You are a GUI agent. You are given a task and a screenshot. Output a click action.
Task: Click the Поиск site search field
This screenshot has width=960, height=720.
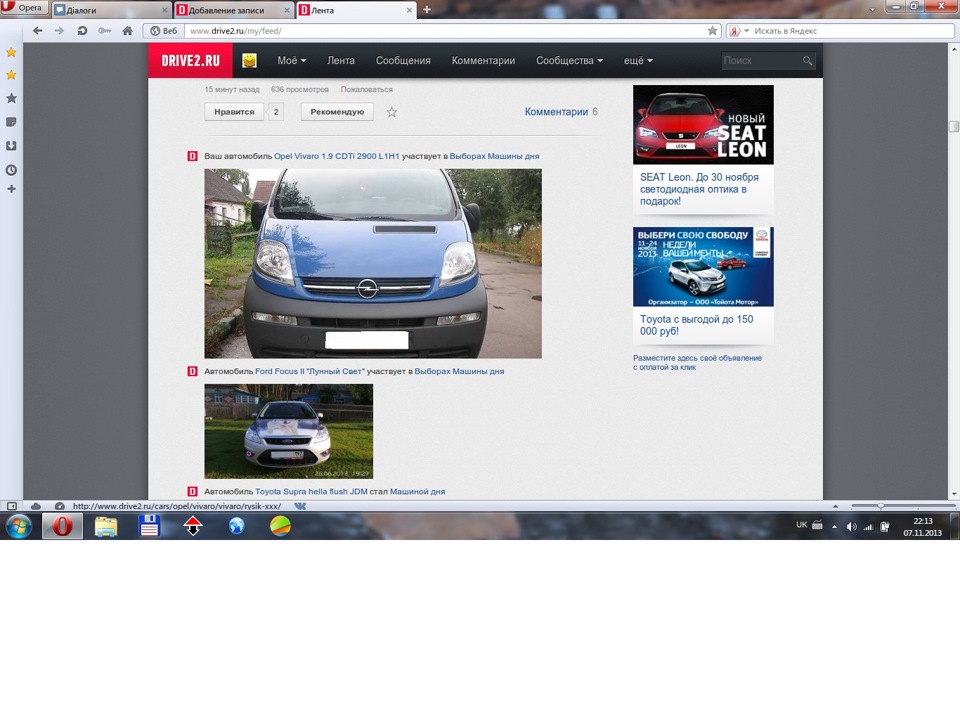(761, 61)
